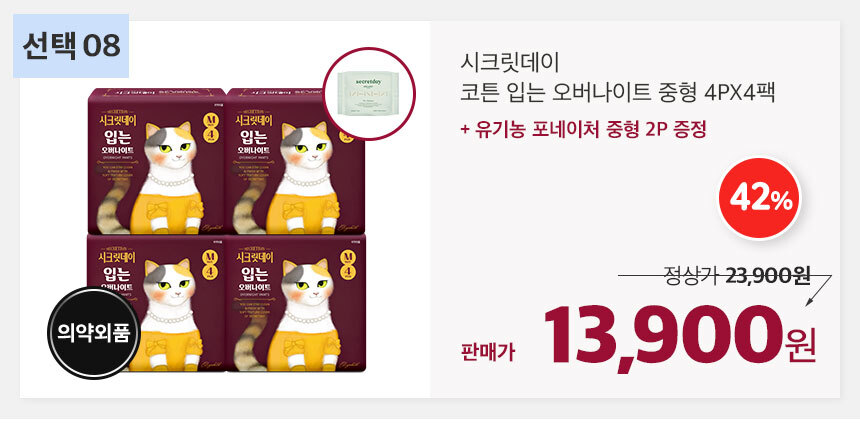Open the circular free gift pad thumbnail
This screenshot has height=440, width=860.
pos(369,94)
